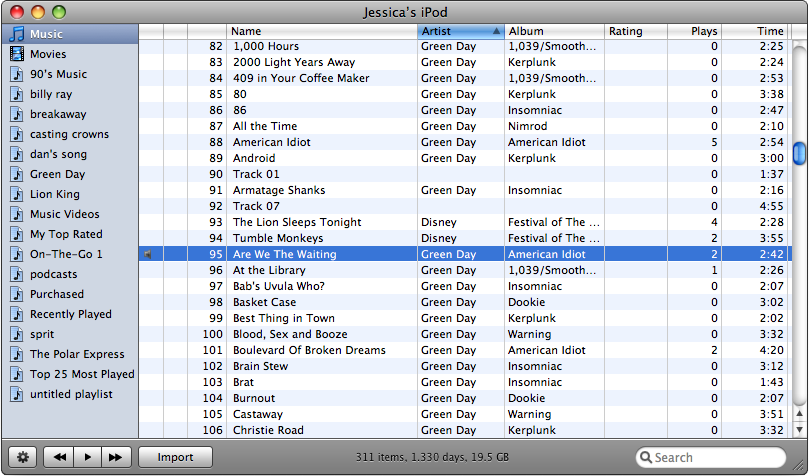Sort by the Album column header
Screen dimensions: 809x476
(554, 31)
